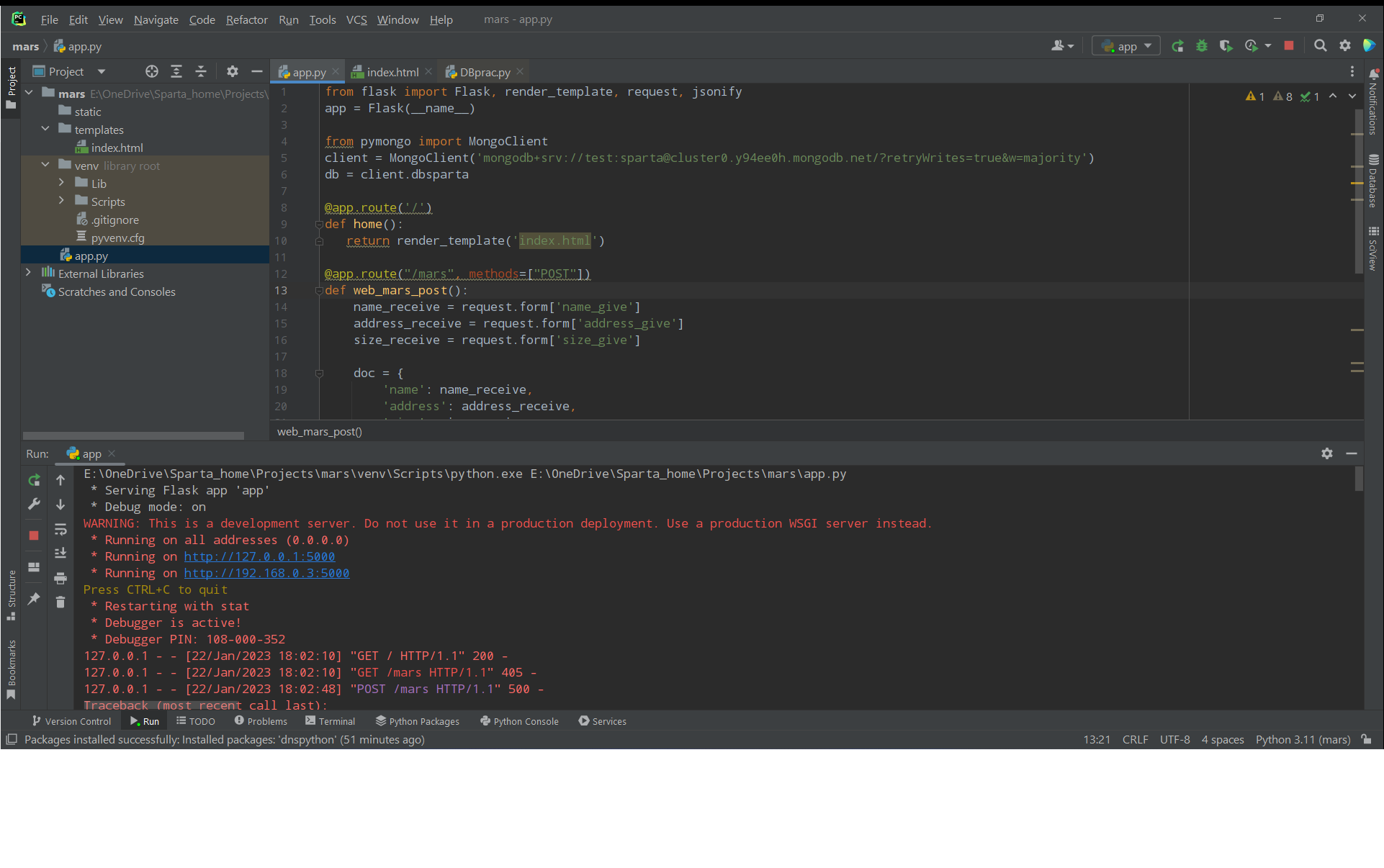This screenshot has height=868, width=1384.
Task: Open Search Everywhere magnifier icon
Action: [1321, 45]
